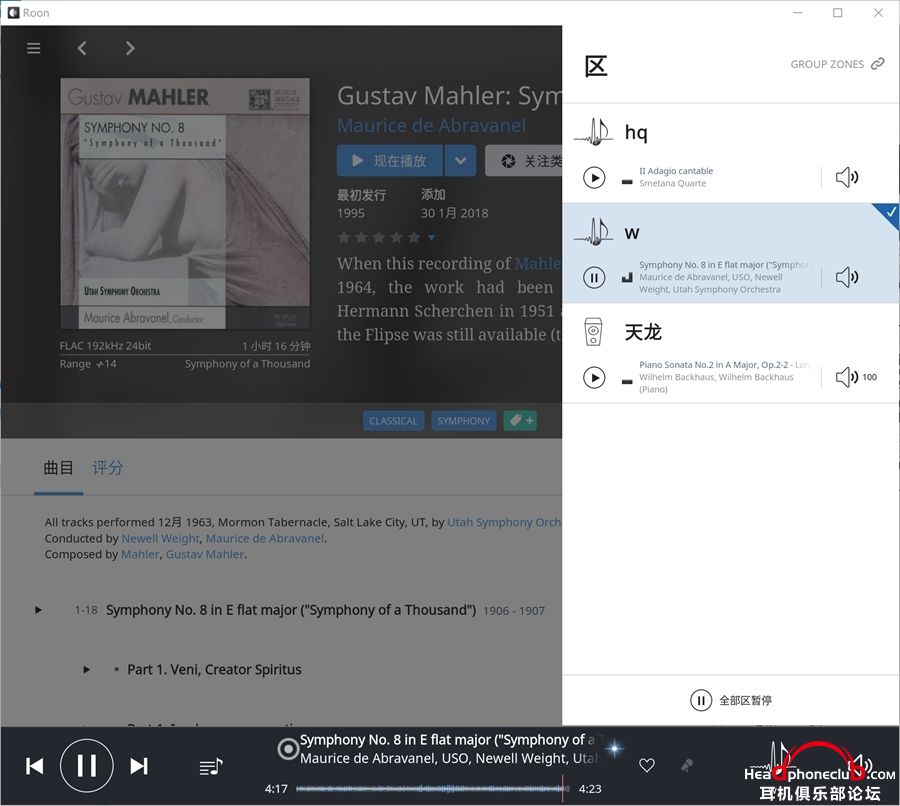This screenshot has width=900, height=806.
Task: Pause playback in the footer bar
Action: pyautogui.click(x=87, y=766)
